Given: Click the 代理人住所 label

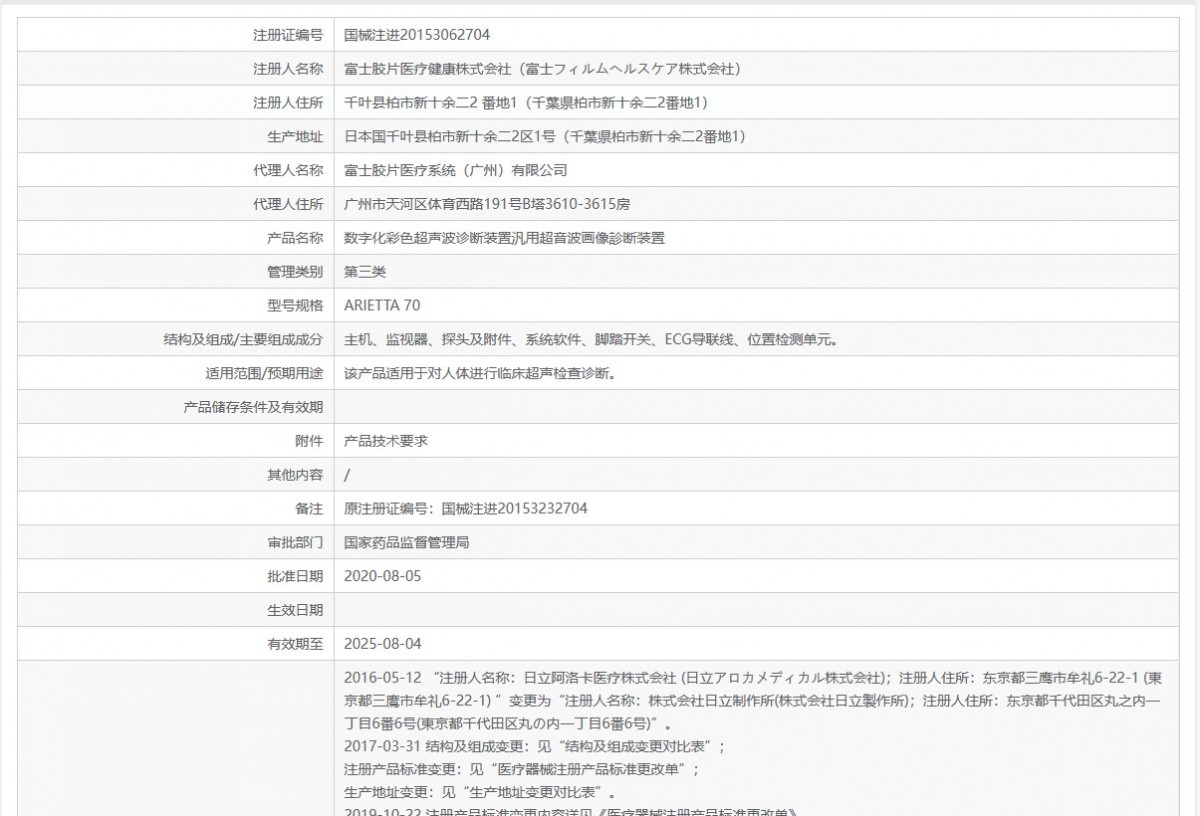Looking at the screenshot, I should (x=288, y=205).
